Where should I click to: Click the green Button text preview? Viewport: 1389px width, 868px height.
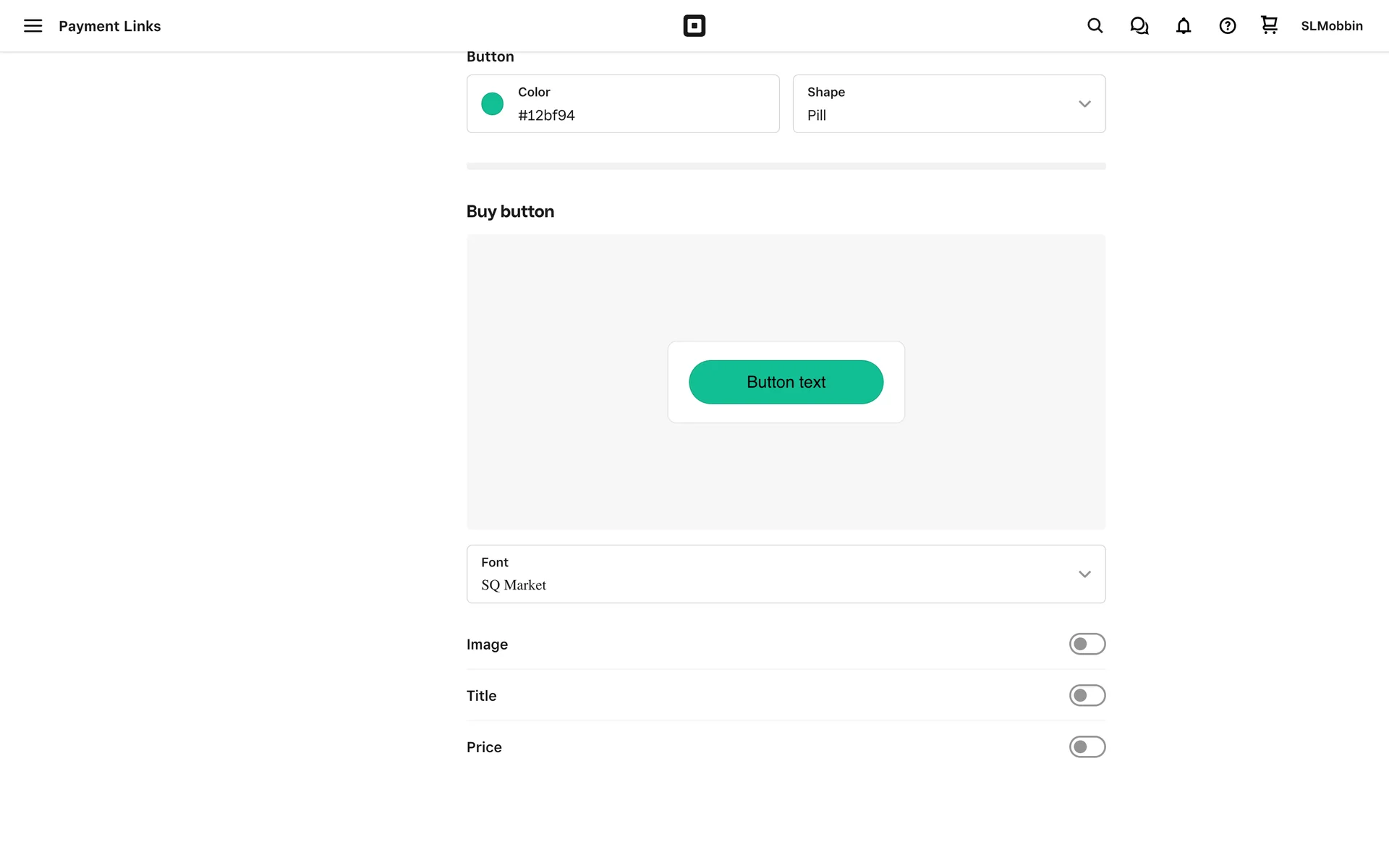[x=786, y=382]
